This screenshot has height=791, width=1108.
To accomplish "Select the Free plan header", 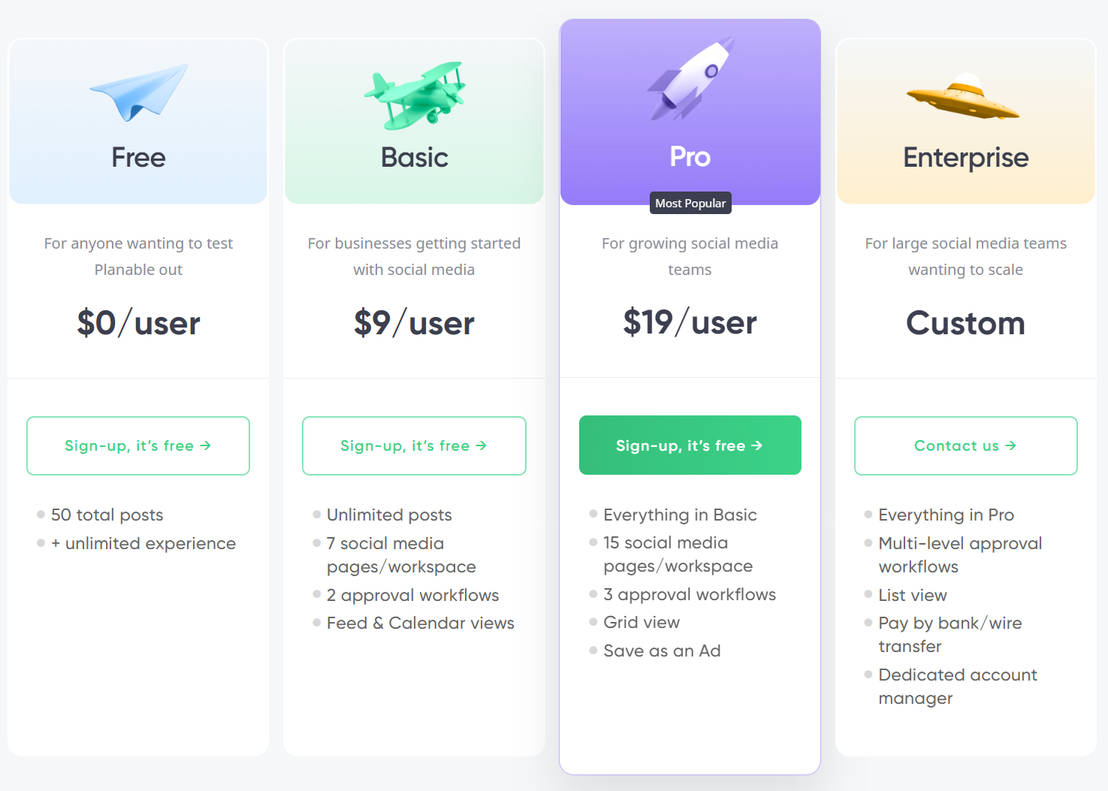I will pos(138,157).
